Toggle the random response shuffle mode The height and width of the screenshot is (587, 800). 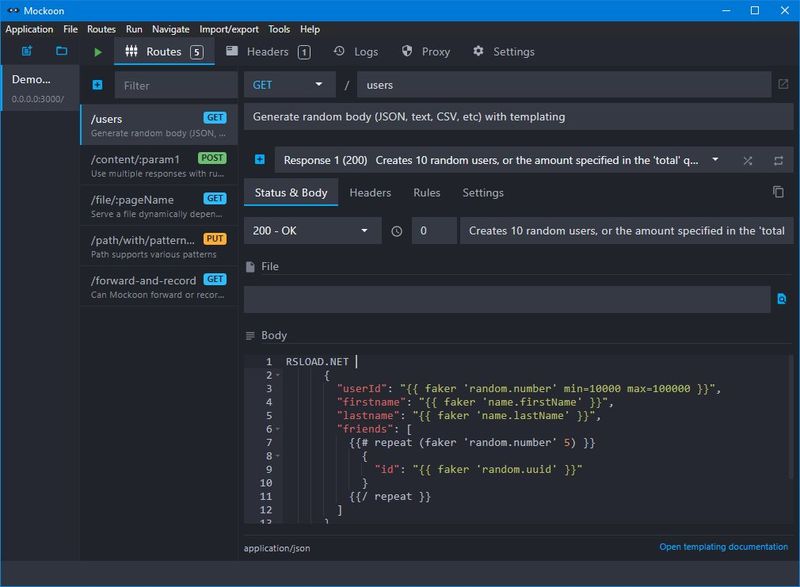(x=747, y=160)
